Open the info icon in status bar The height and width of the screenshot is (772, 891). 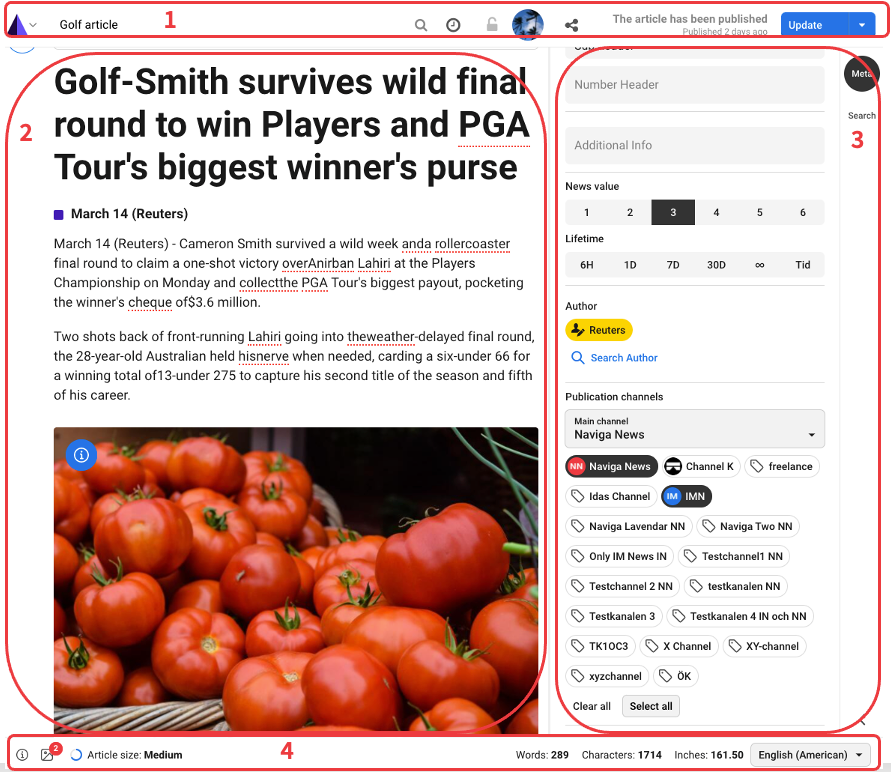click(22, 755)
